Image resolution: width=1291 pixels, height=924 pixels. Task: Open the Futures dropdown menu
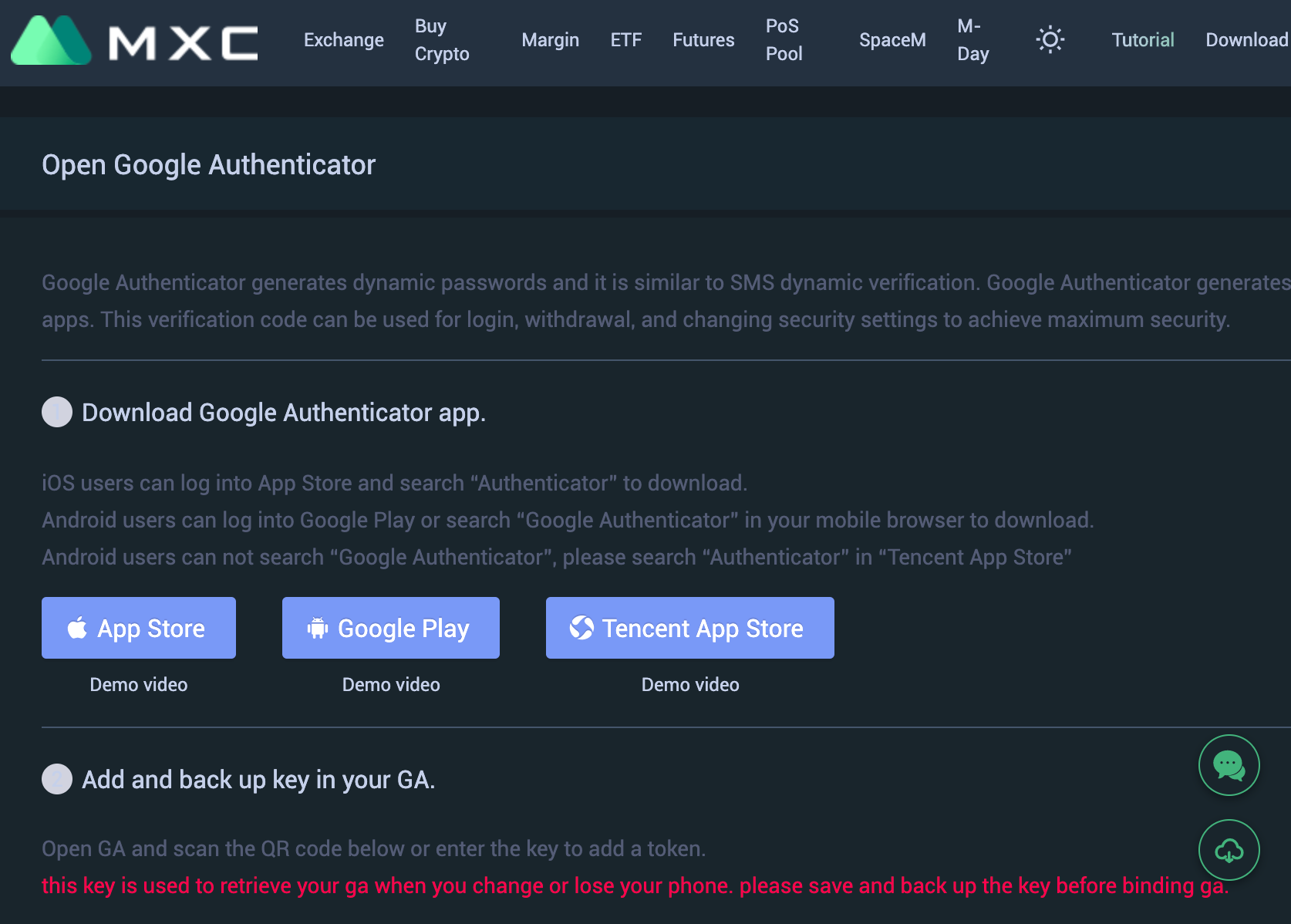tap(703, 40)
